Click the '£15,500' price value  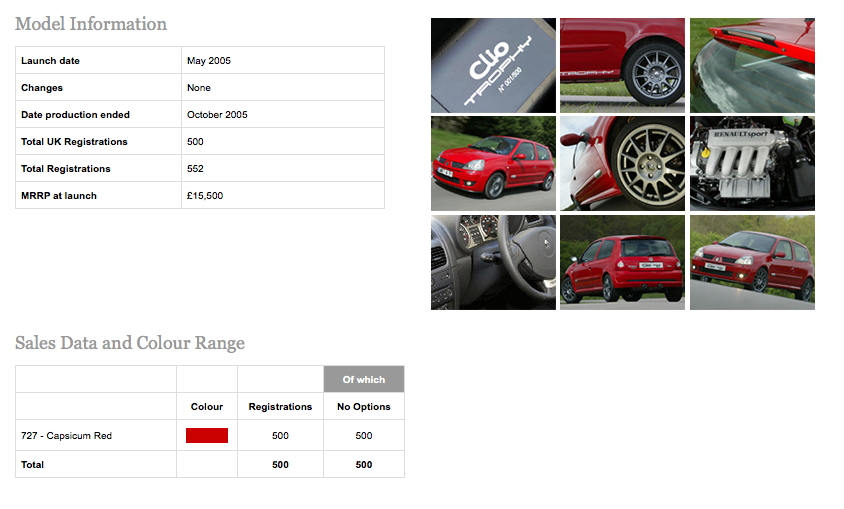(x=205, y=195)
